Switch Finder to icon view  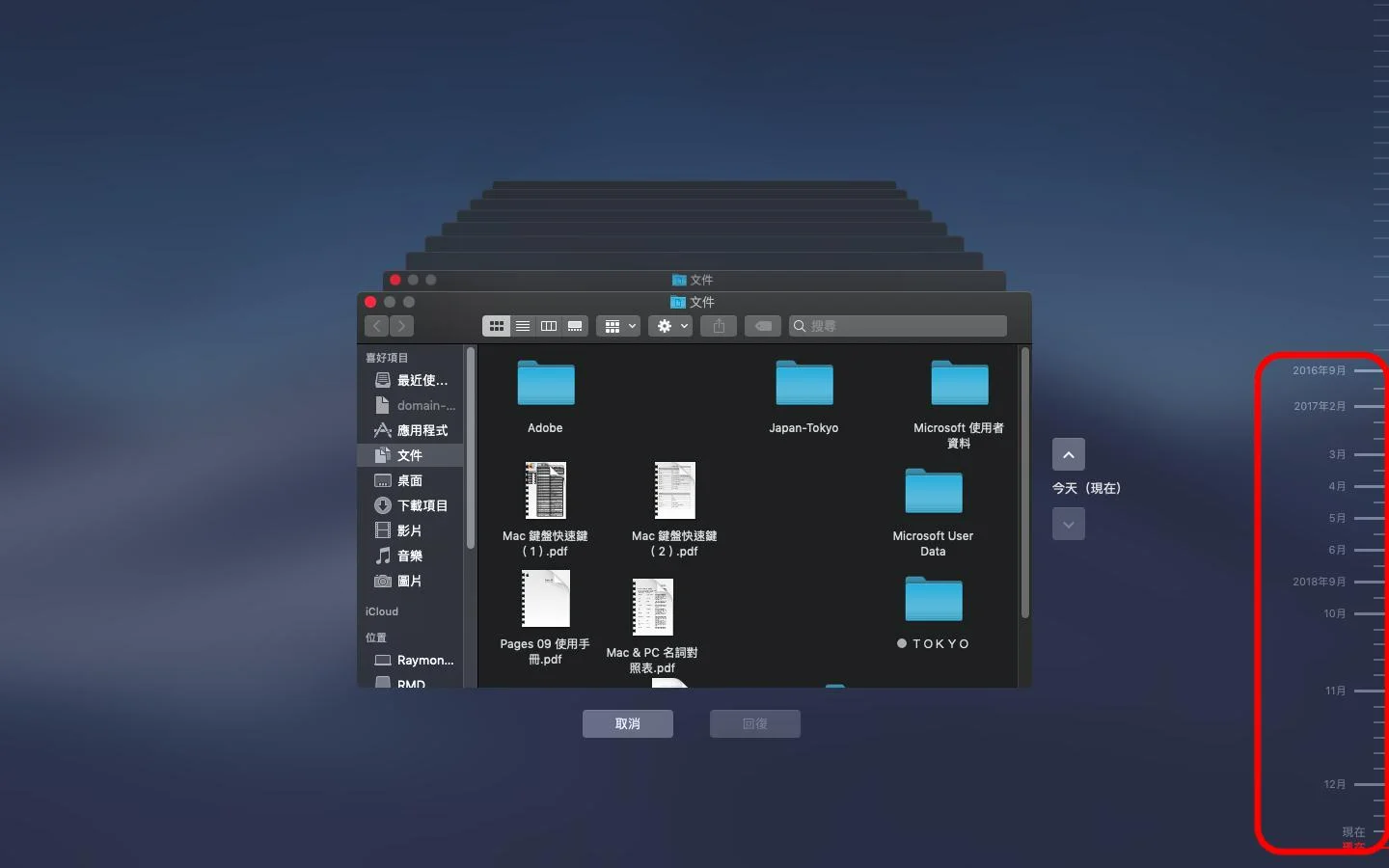[x=497, y=326]
